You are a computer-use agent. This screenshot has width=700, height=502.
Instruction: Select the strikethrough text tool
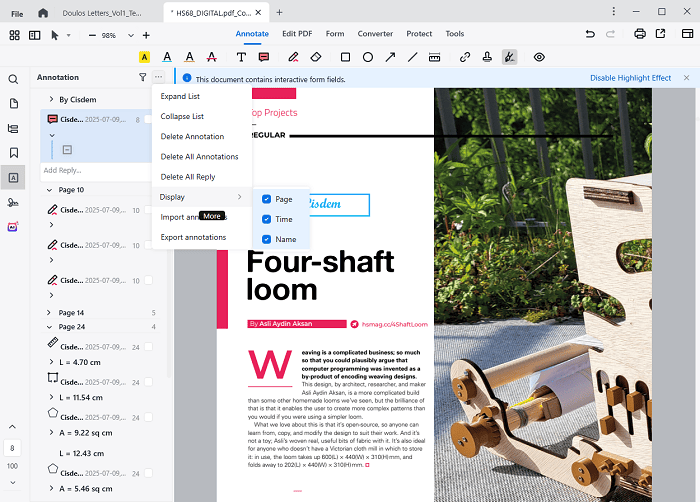[212, 57]
